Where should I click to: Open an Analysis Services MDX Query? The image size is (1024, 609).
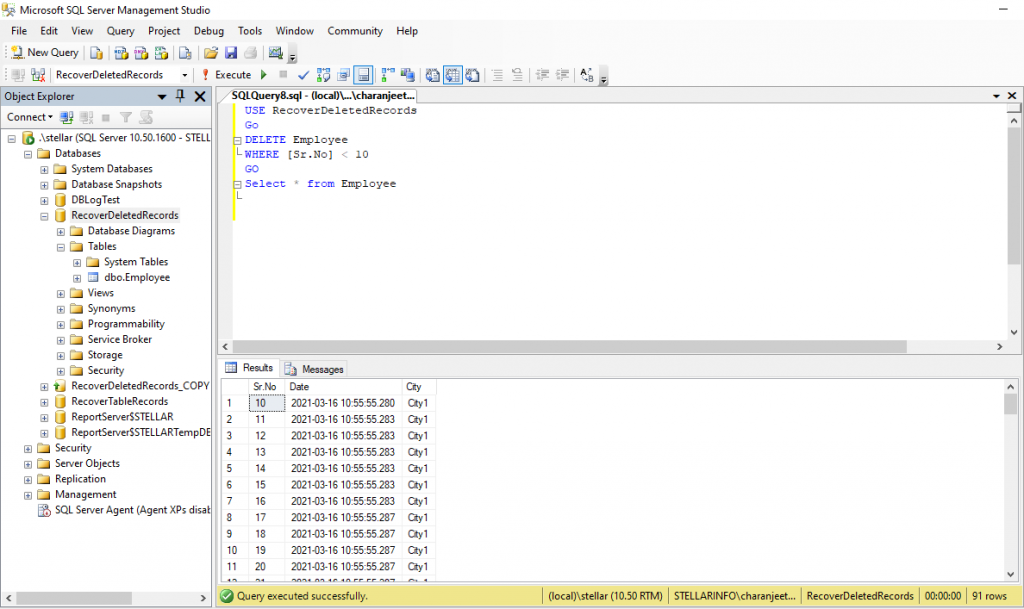[x=121, y=53]
